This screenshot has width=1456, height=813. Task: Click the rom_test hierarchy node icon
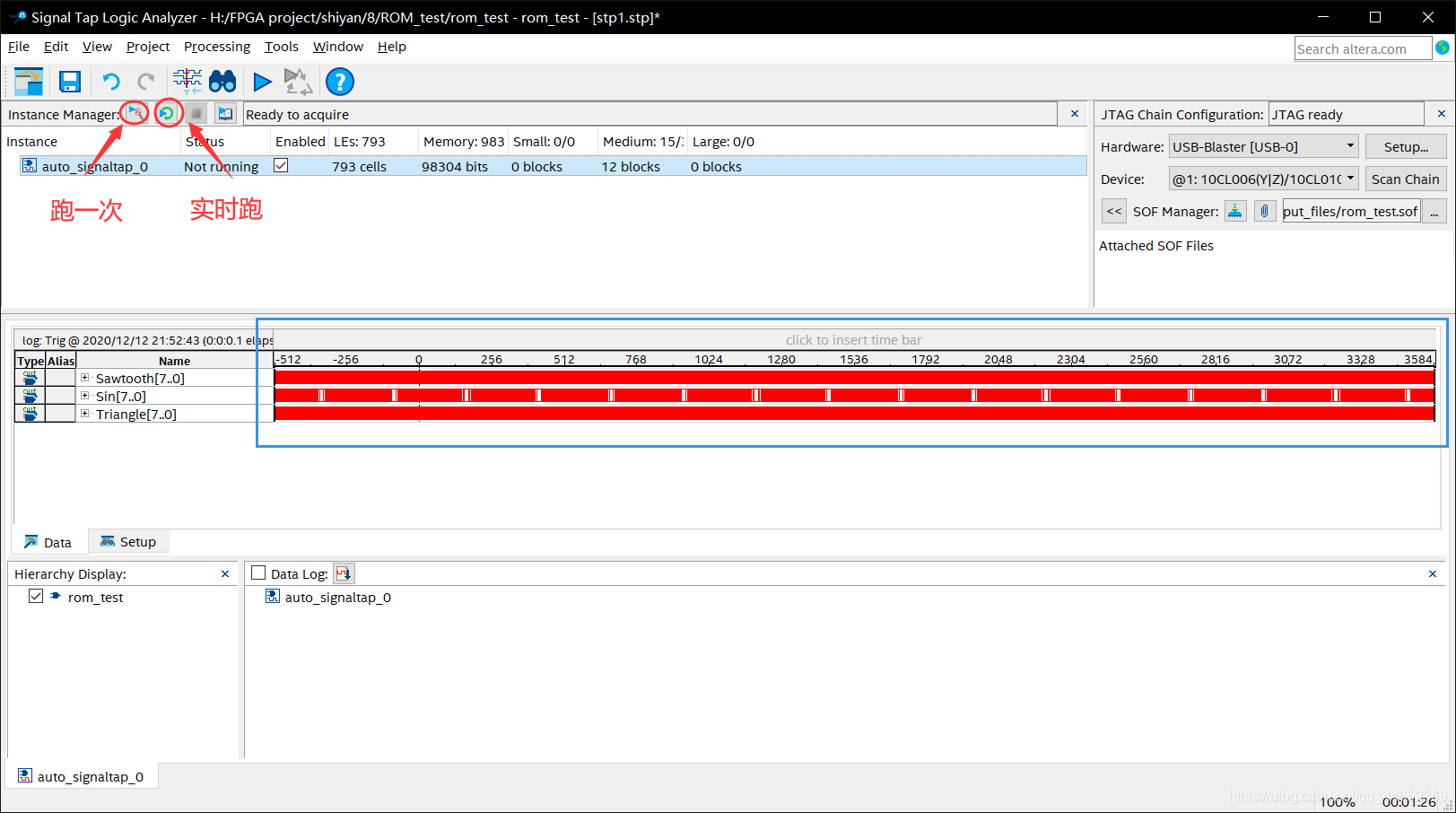click(x=56, y=597)
